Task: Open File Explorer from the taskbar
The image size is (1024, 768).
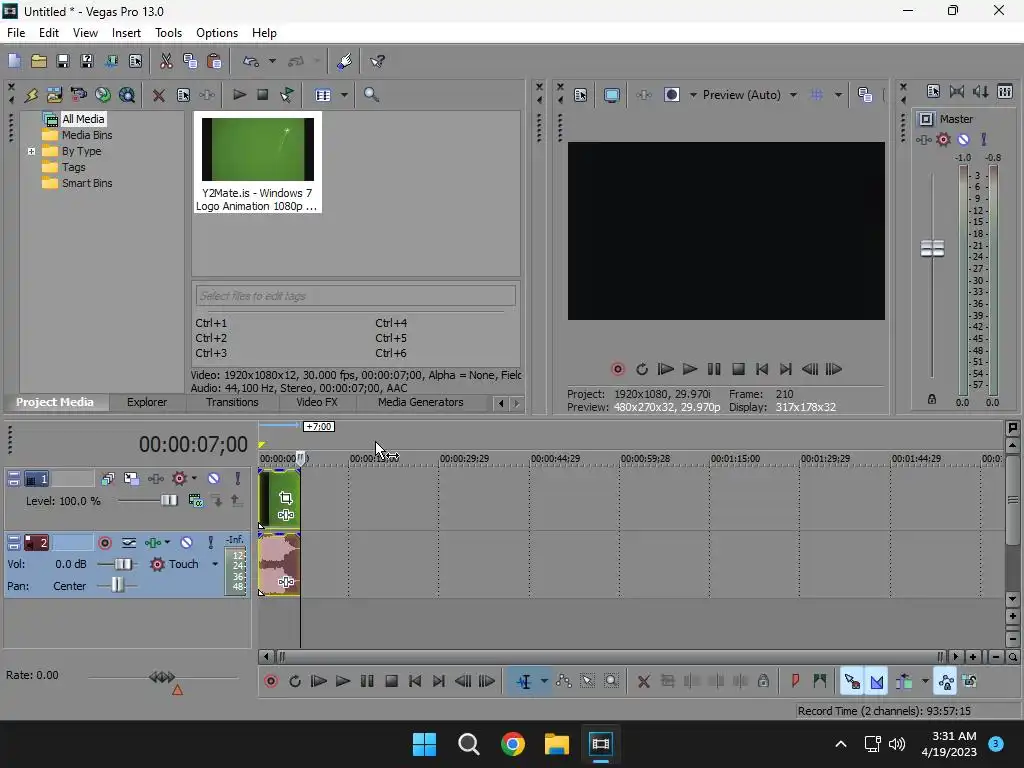Action: pos(557,744)
